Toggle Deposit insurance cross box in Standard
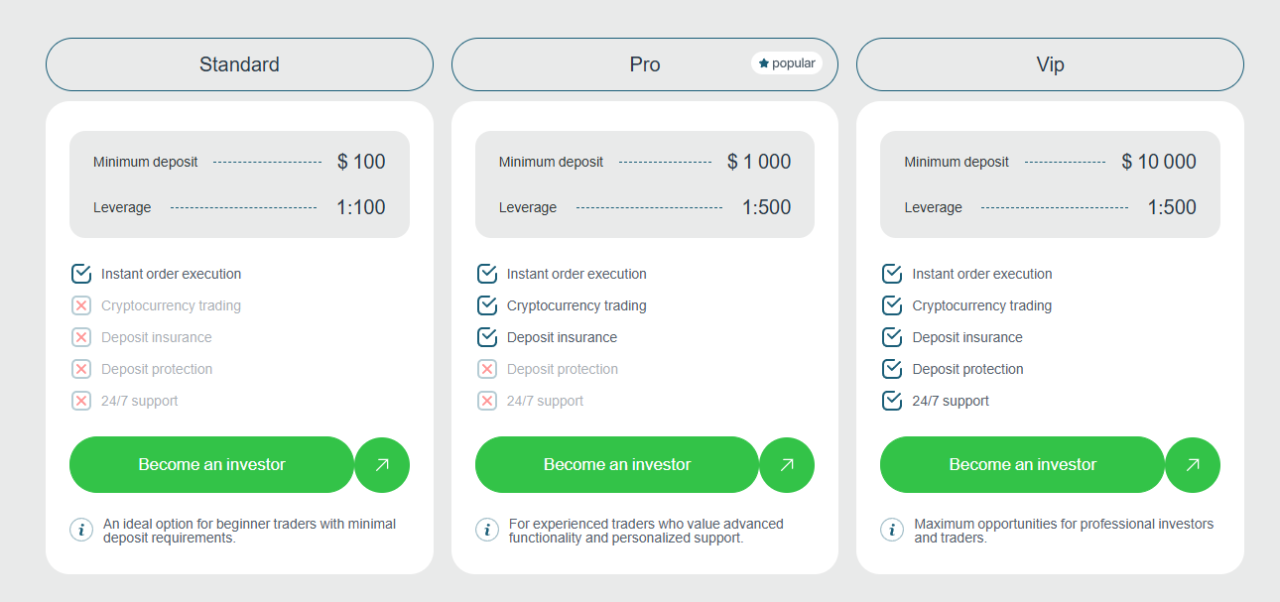 point(82,338)
